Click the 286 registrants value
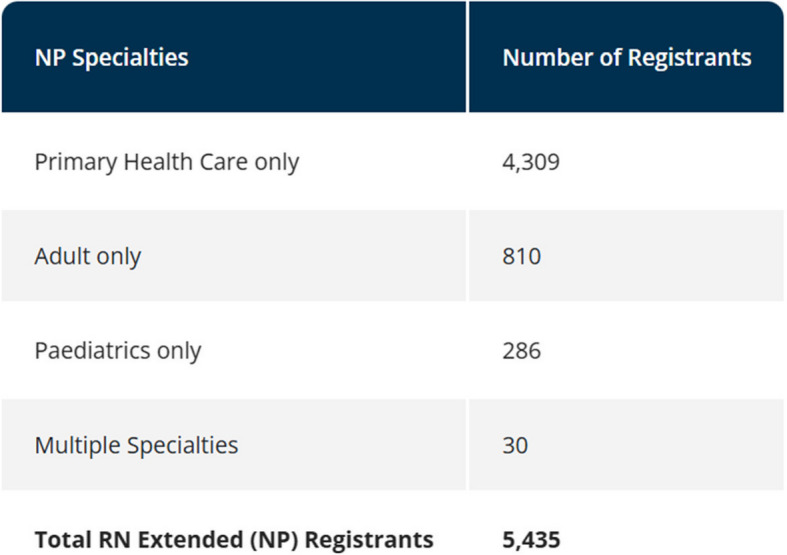Screen dimensions: 787x555 521,351
